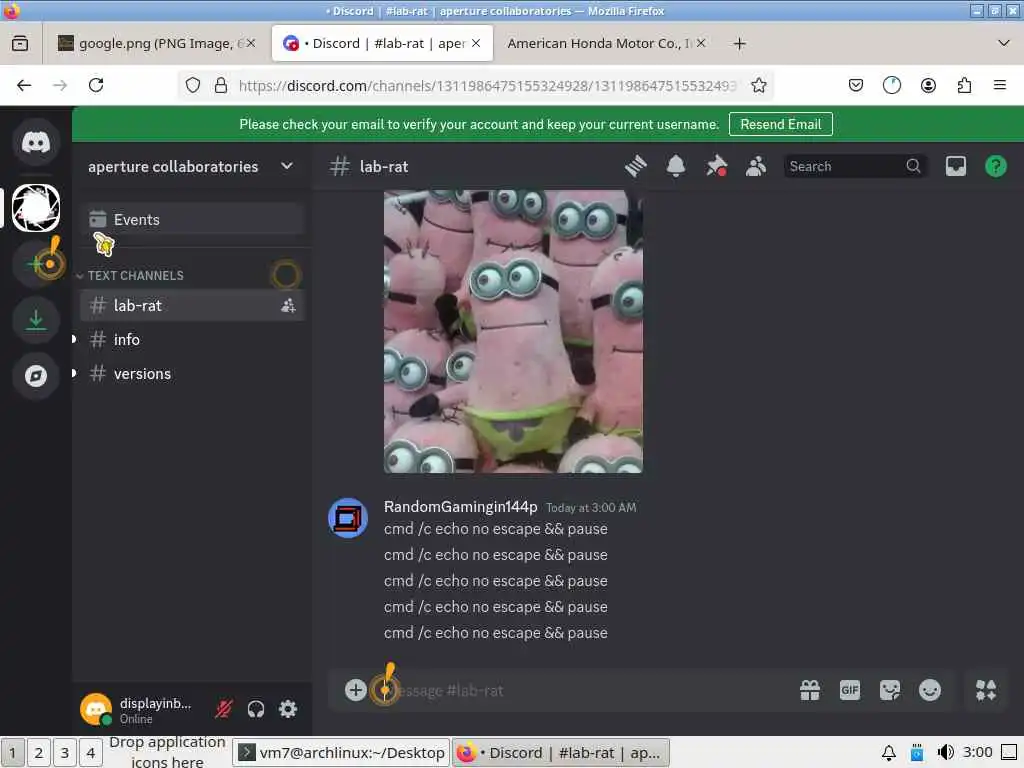Click the create invite icon on lab-rat
Viewport: 1024px width, 768px height.
[x=288, y=306]
